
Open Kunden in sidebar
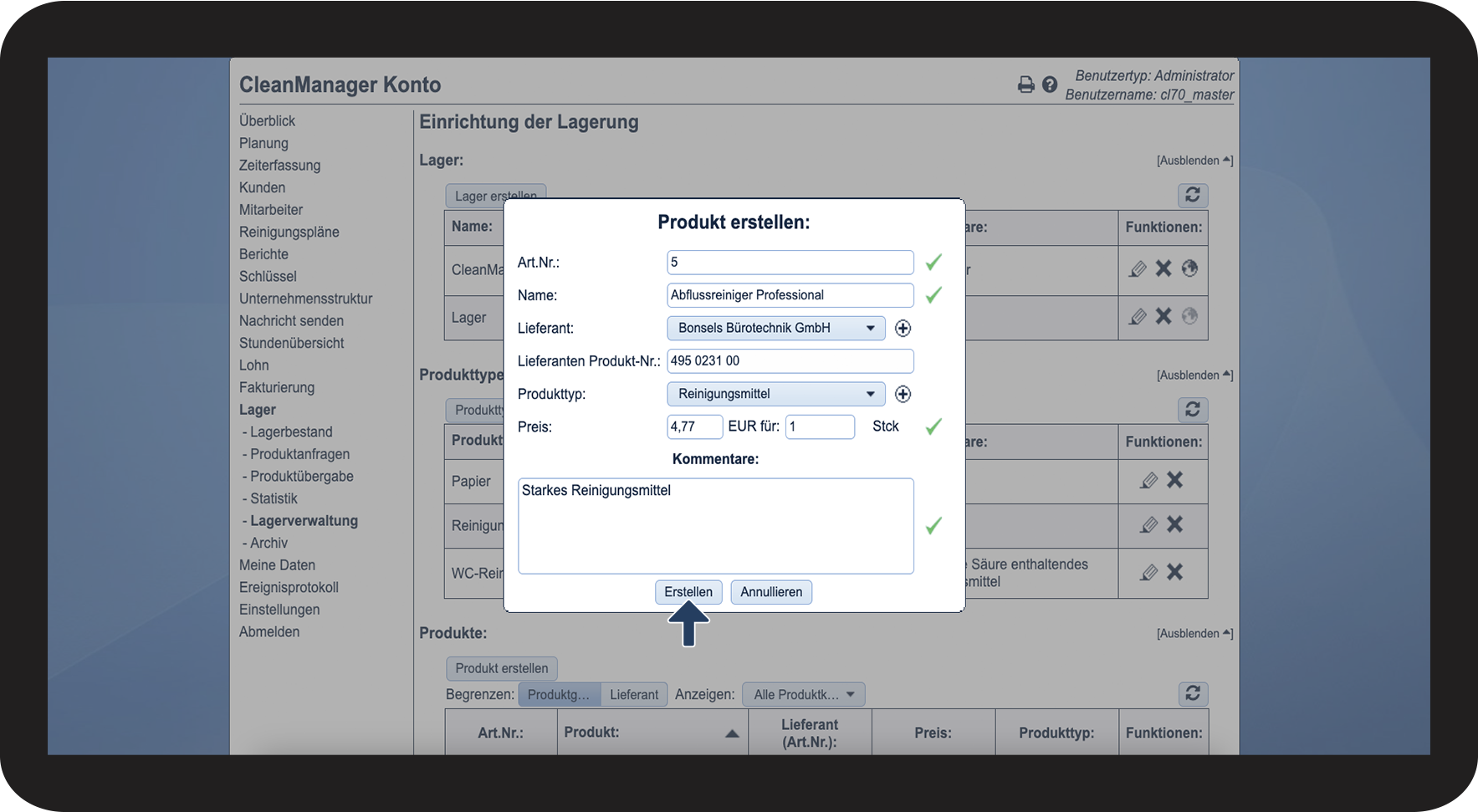tap(262, 187)
